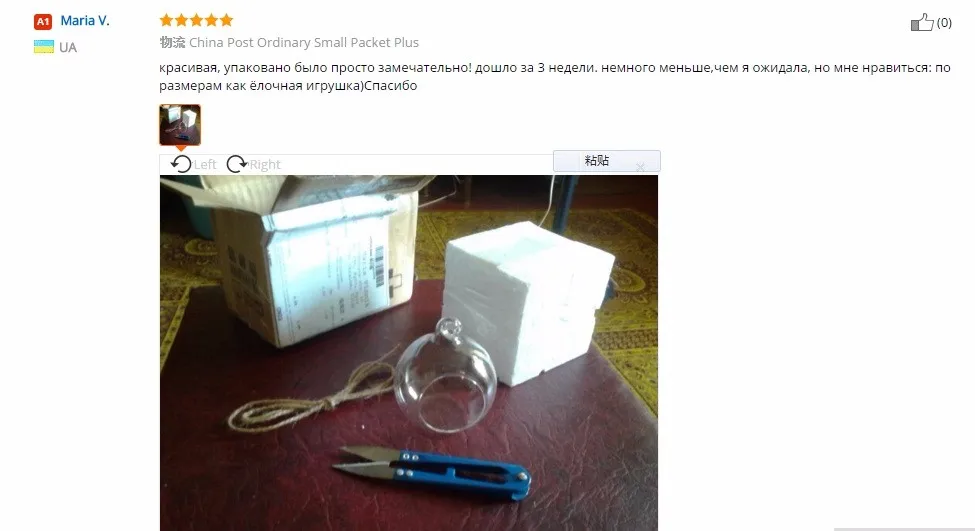The image size is (975, 531).
Task: Rotate the review photo right with the arrow icon
Action: (x=236, y=164)
